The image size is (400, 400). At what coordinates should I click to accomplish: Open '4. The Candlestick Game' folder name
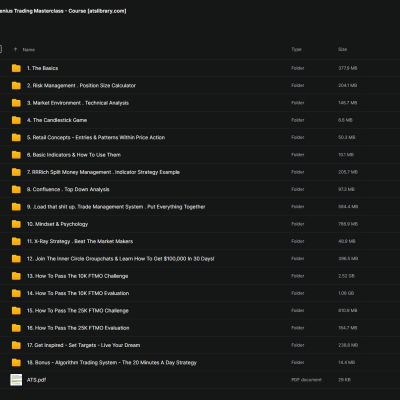point(57,120)
